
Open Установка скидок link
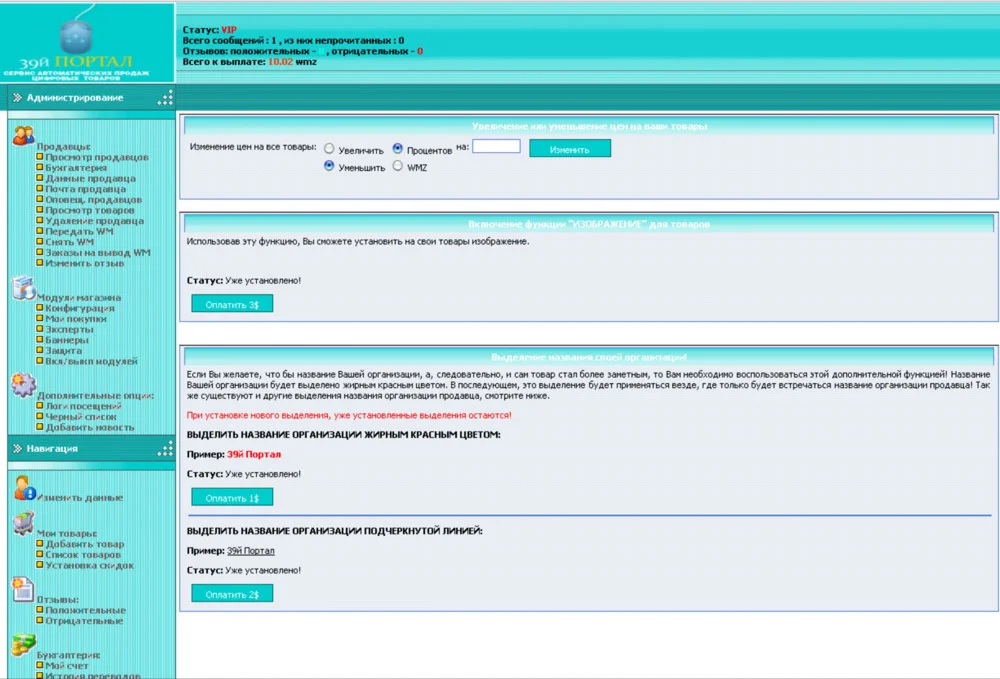(90, 566)
